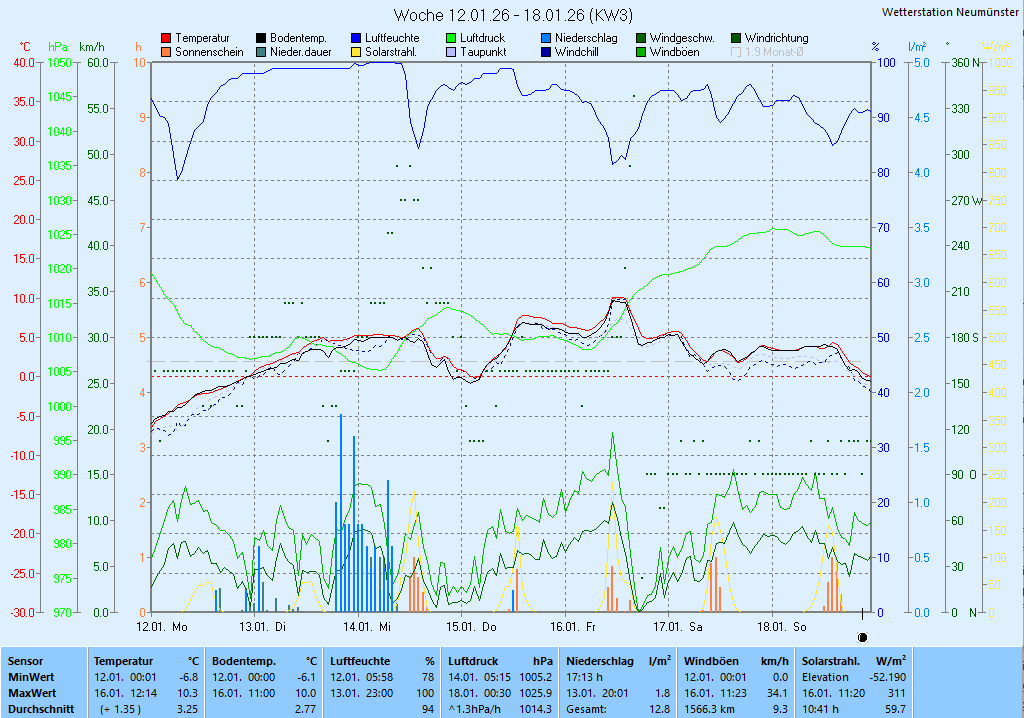
Task: Select the Temperatur column header in table
Action: pyautogui.click(x=124, y=661)
